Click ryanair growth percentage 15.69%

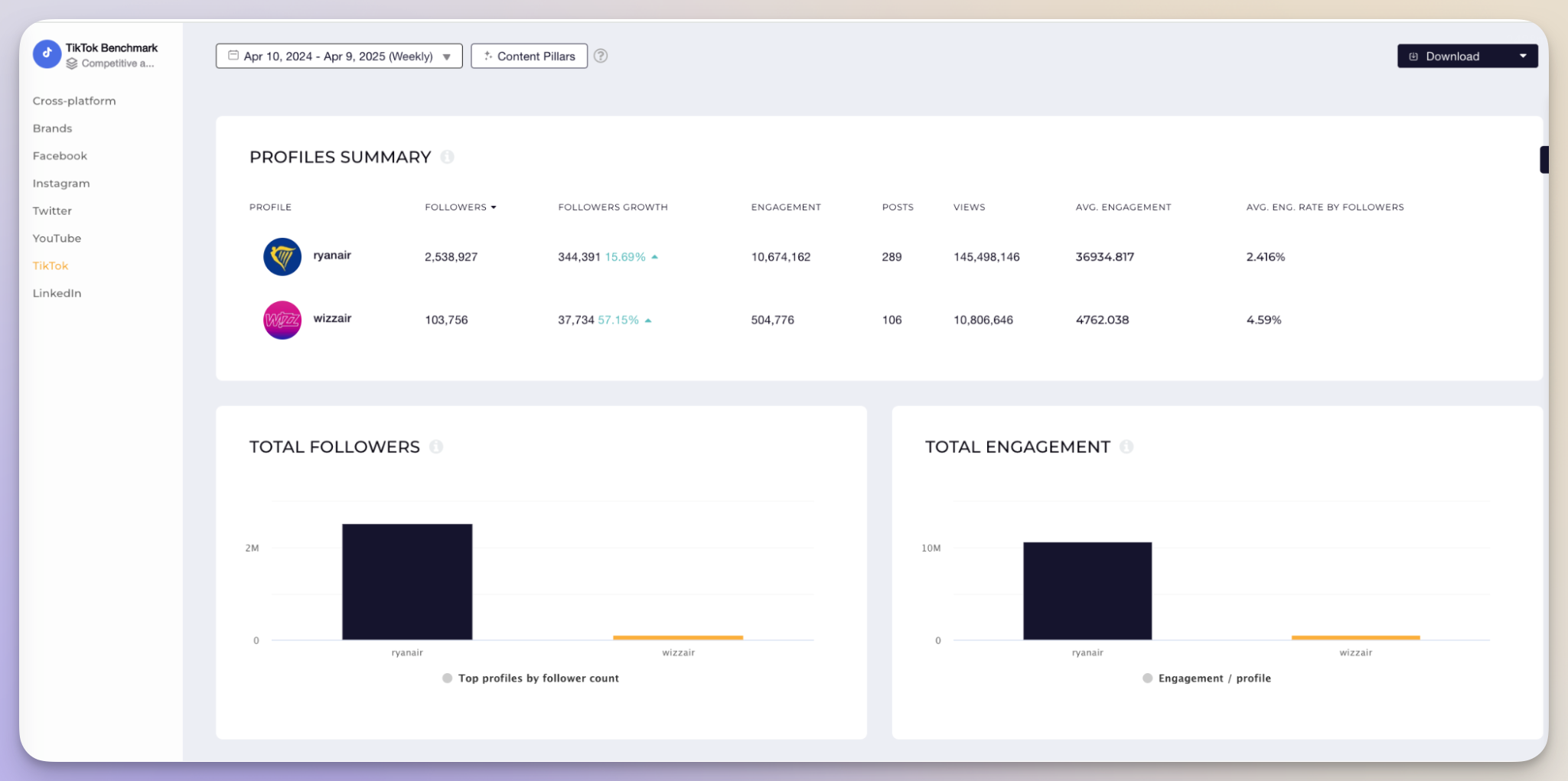[x=625, y=257]
